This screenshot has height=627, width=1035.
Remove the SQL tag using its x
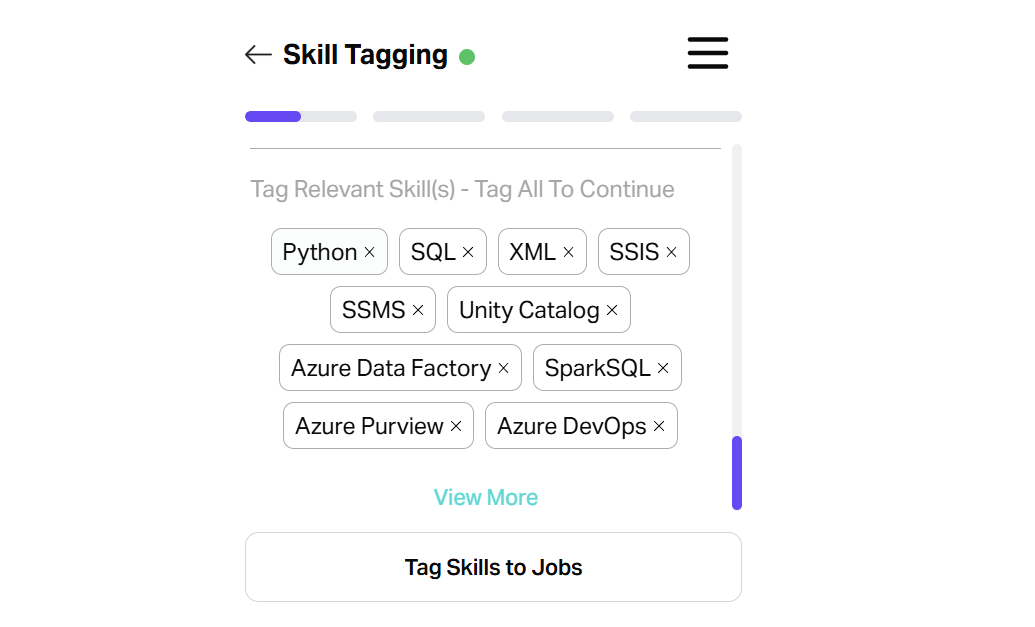coord(468,253)
